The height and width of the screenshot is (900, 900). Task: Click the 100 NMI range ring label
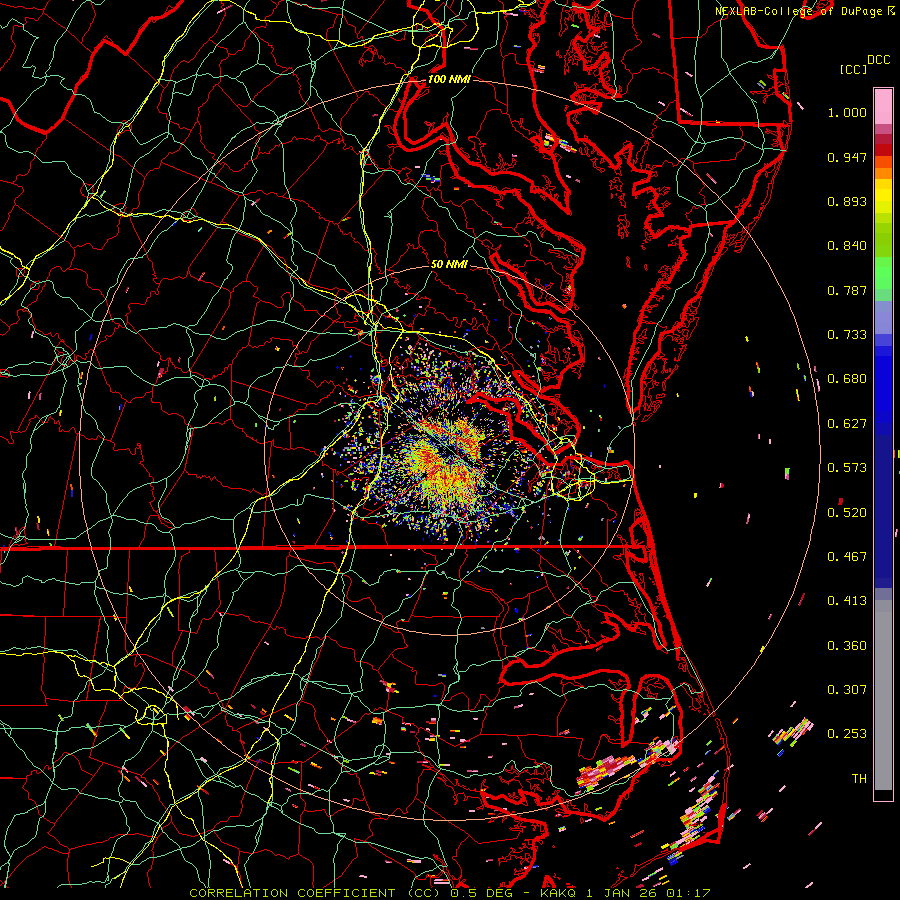tap(449, 79)
